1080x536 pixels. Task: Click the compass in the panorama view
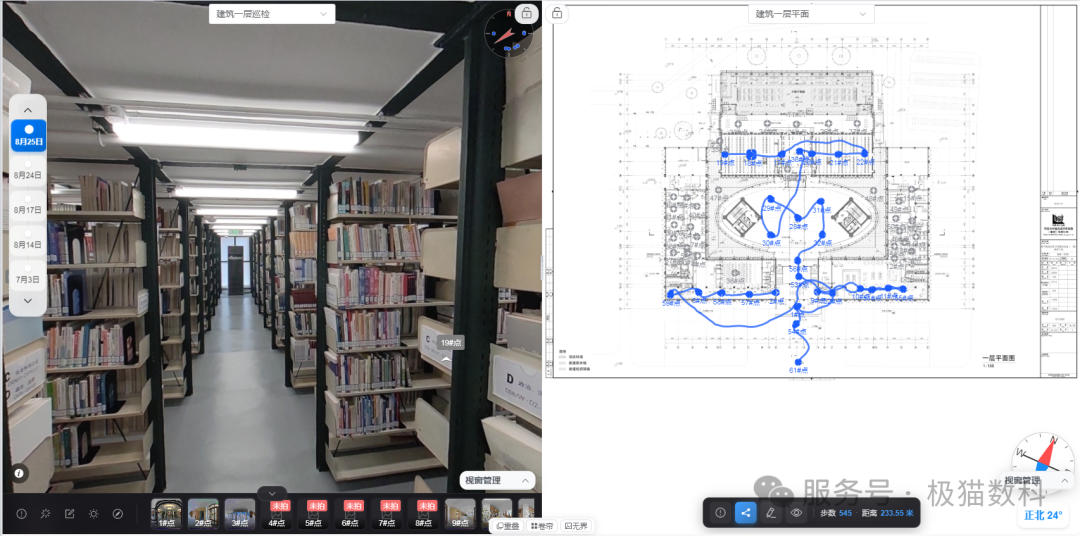point(508,34)
